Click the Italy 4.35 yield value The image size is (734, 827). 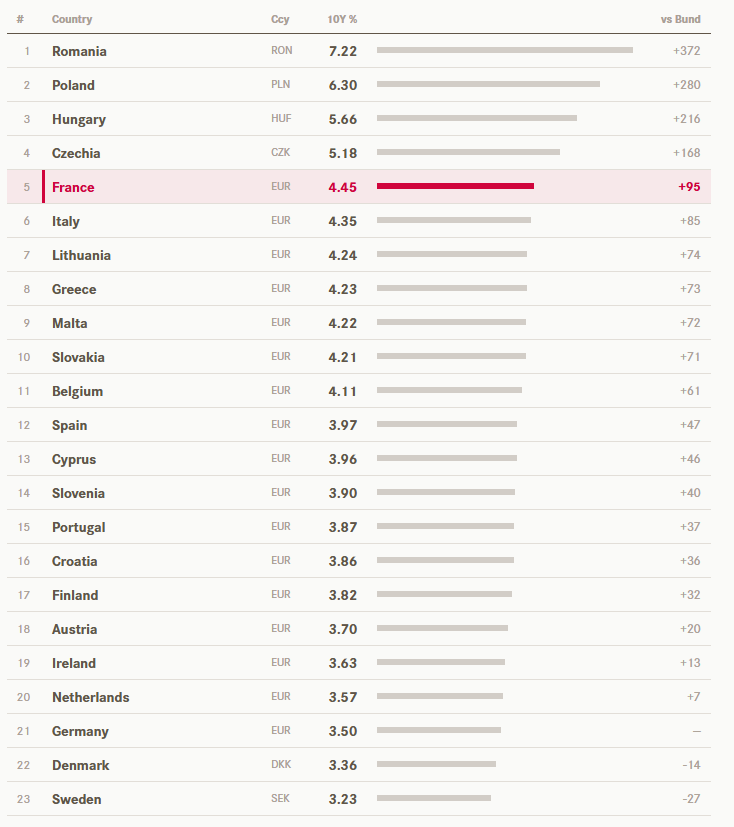[343, 221]
